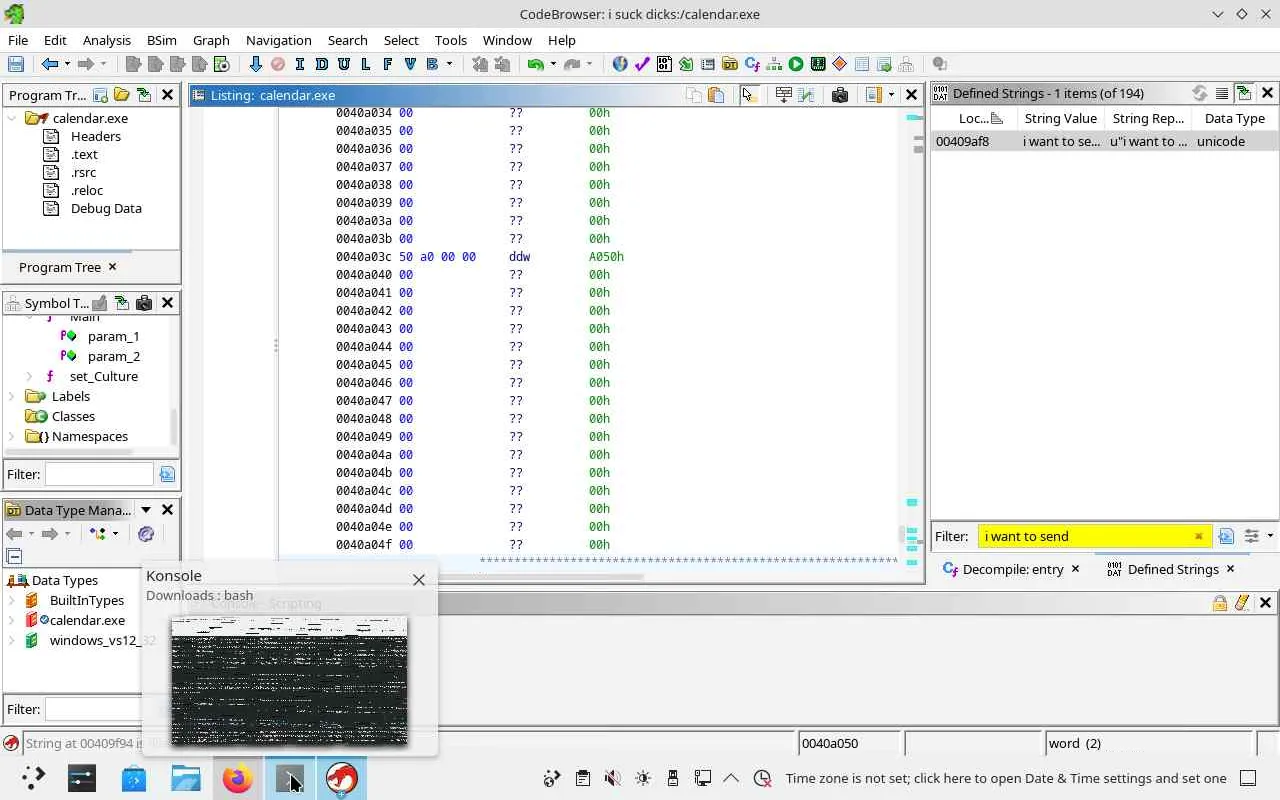Open the file manager from the taskbar

186,778
